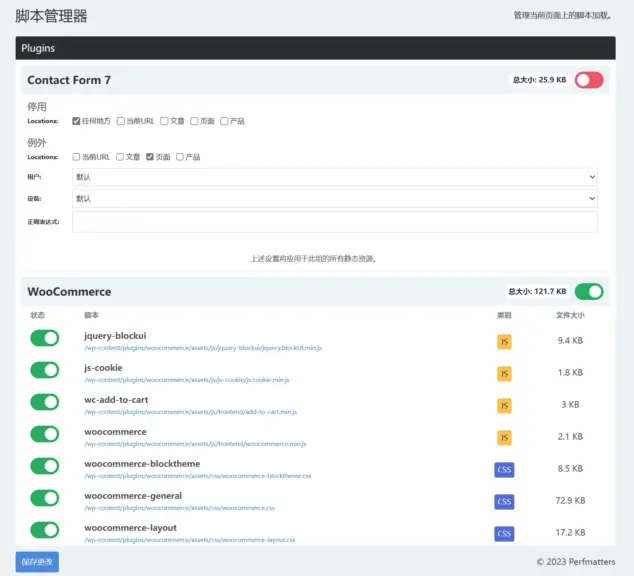Click the woocommerce-layout script name

coord(130,527)
